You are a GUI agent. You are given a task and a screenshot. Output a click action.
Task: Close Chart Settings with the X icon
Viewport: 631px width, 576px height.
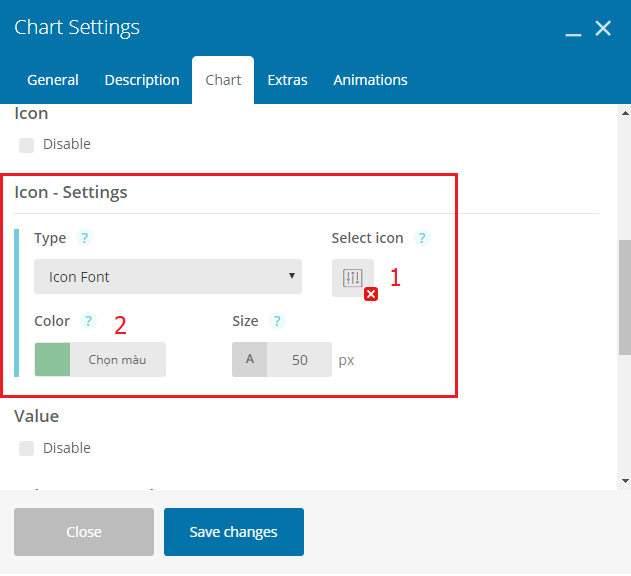pos(603,28)
